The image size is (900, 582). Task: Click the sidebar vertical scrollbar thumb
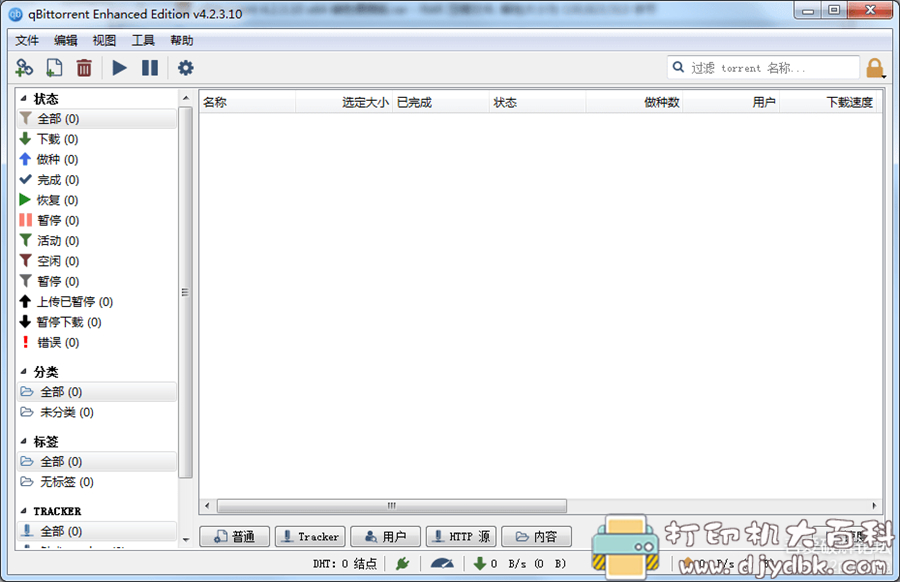[185, 292]
